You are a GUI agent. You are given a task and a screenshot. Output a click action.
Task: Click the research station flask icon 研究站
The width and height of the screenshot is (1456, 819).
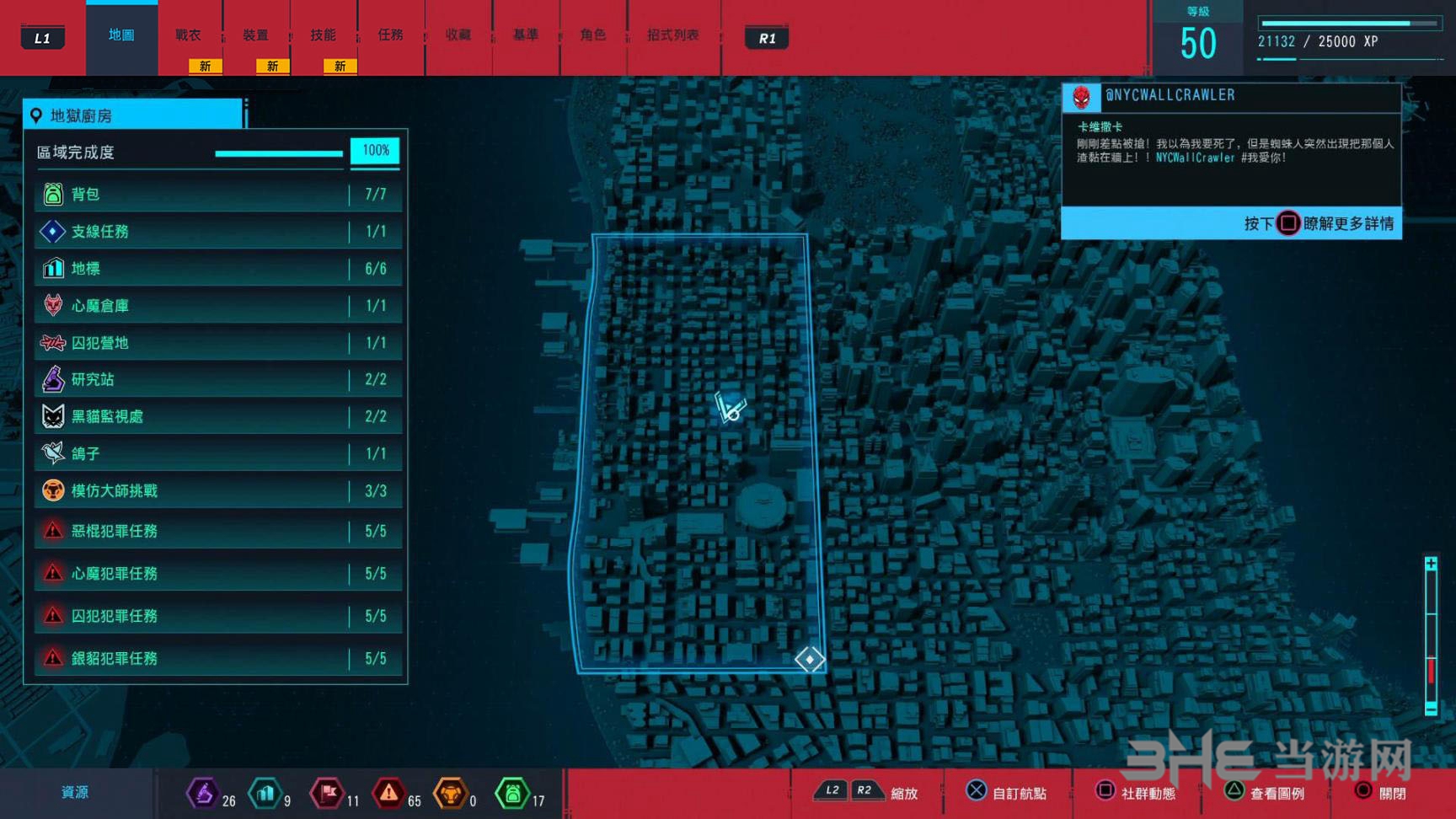pos(52,379)
